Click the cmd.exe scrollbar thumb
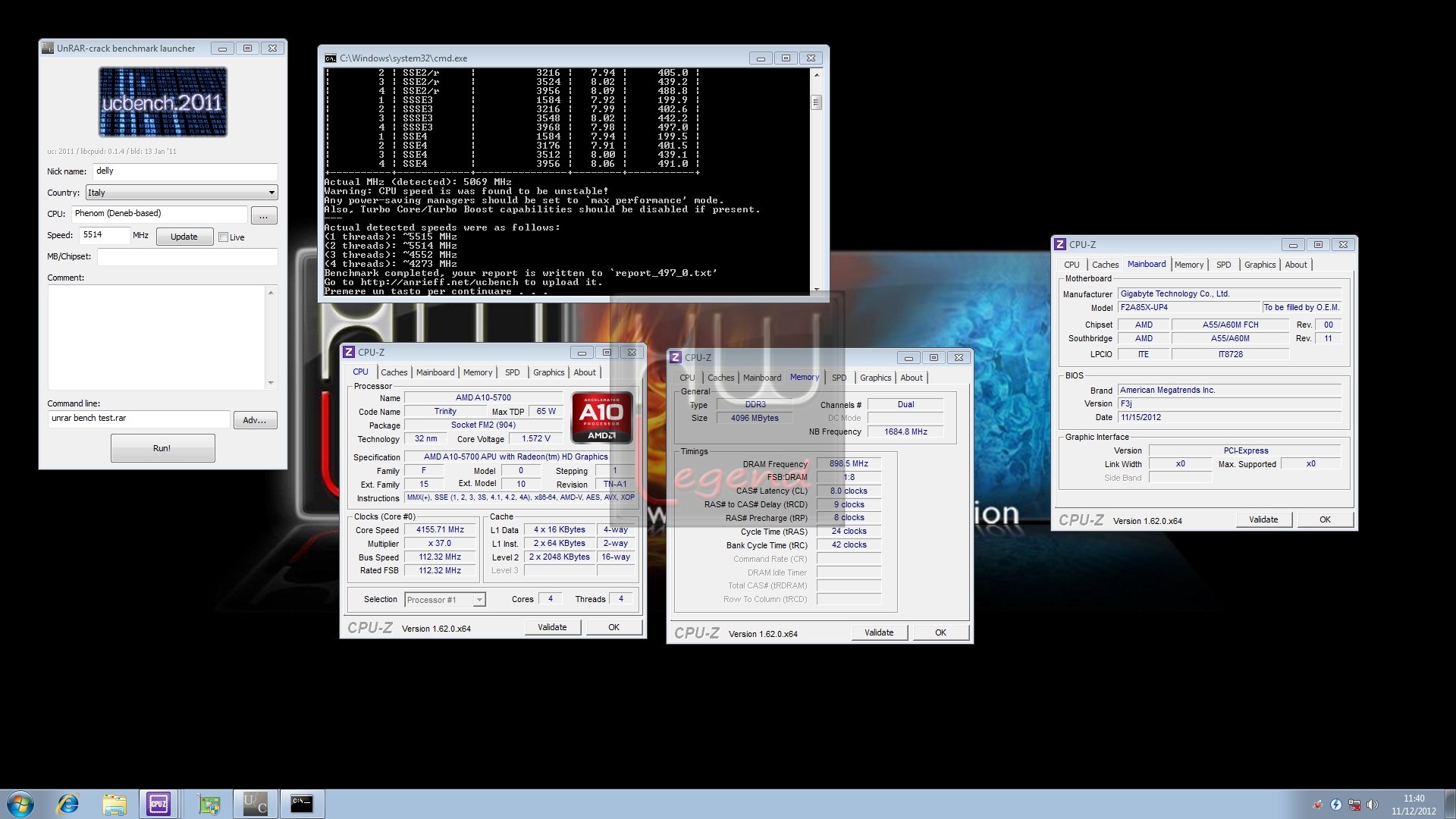The image size is (1456, 819). coord(817,102)
